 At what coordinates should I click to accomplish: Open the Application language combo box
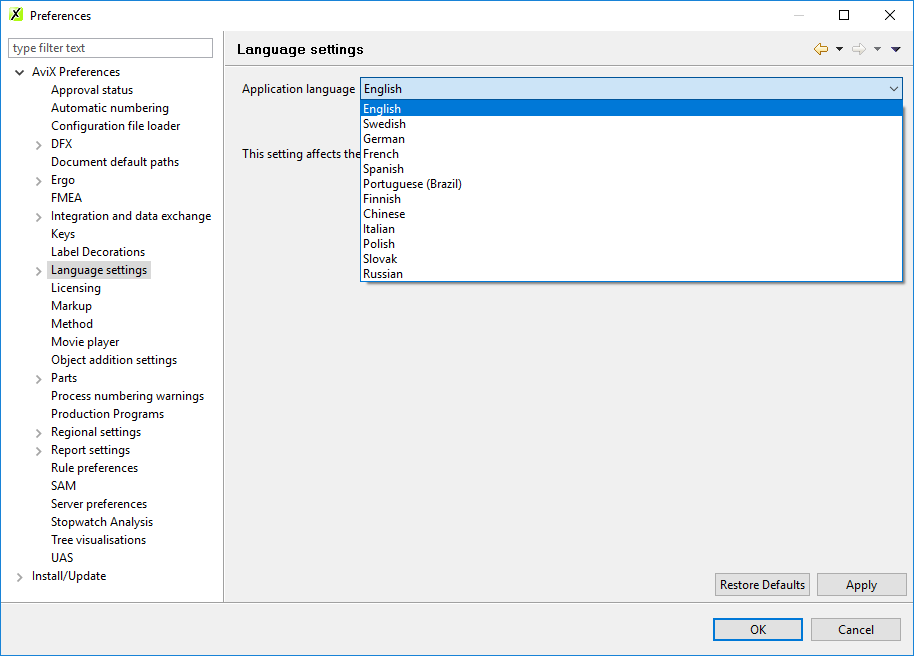894,88
